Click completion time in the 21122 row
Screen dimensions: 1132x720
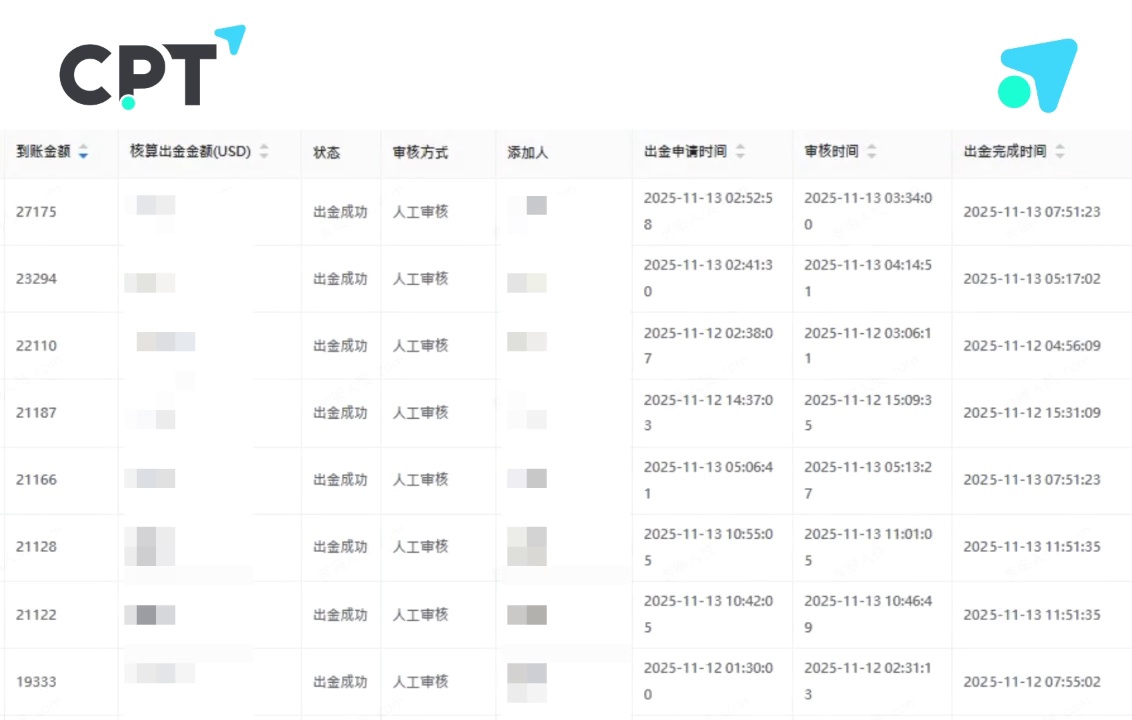[1032, 615]
